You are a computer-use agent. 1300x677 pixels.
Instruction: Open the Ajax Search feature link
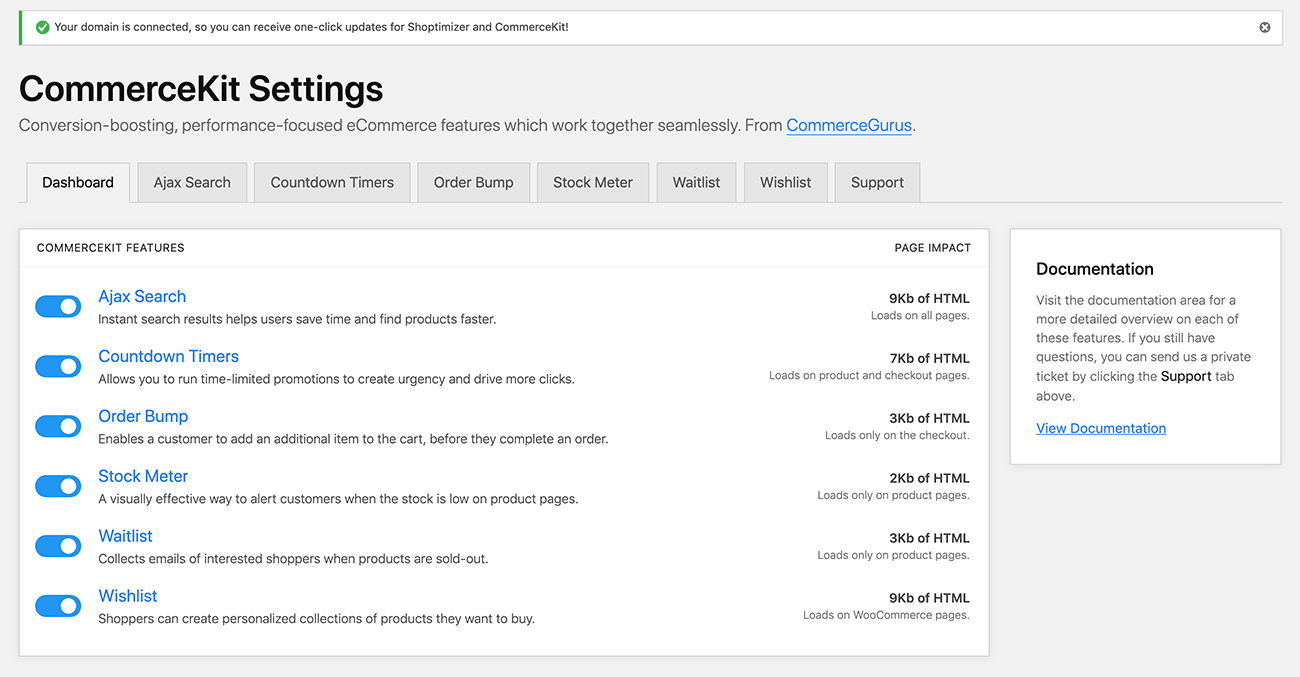click(142, 296)
